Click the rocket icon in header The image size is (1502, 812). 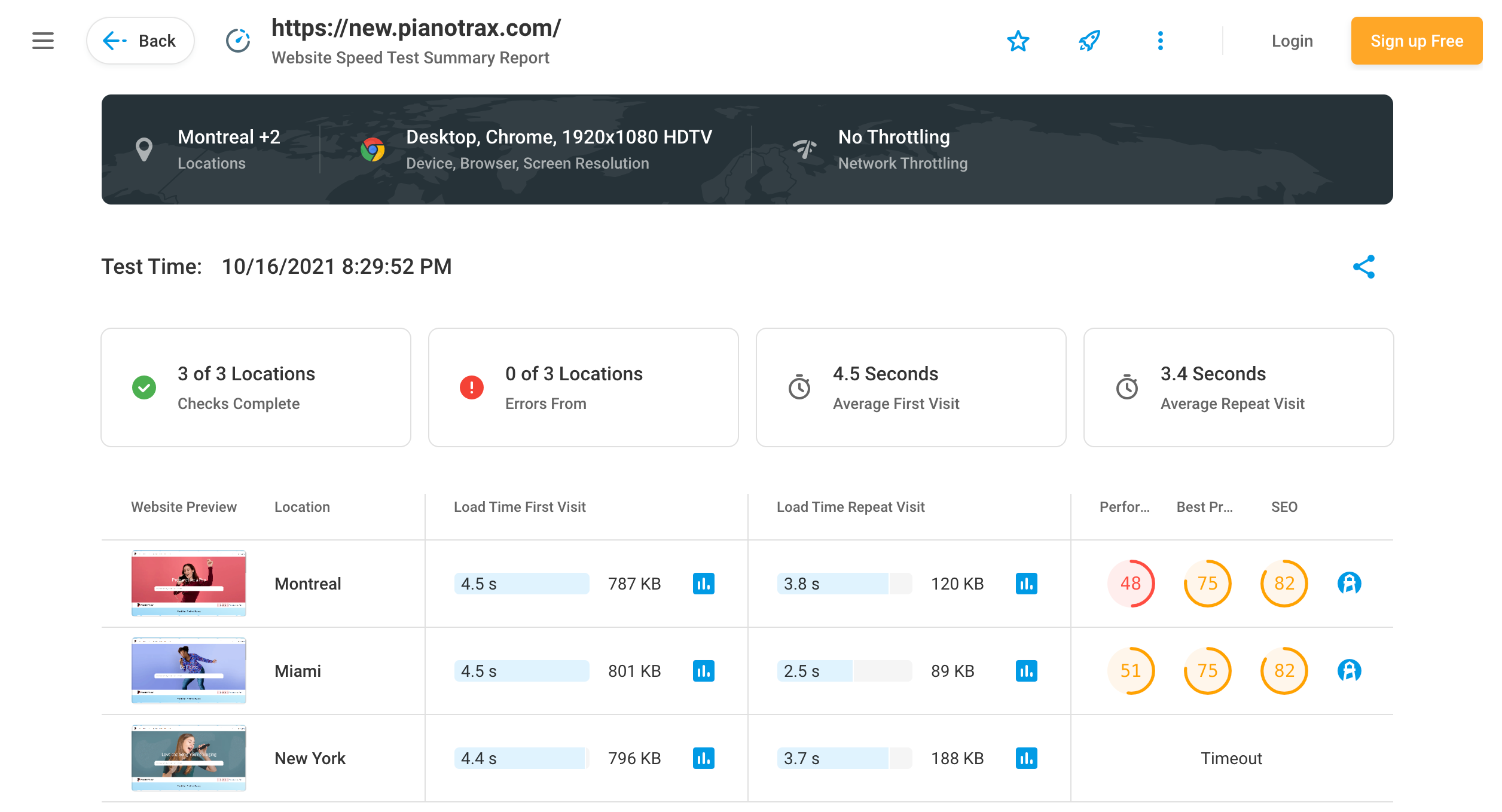(x=1089, y=41)
